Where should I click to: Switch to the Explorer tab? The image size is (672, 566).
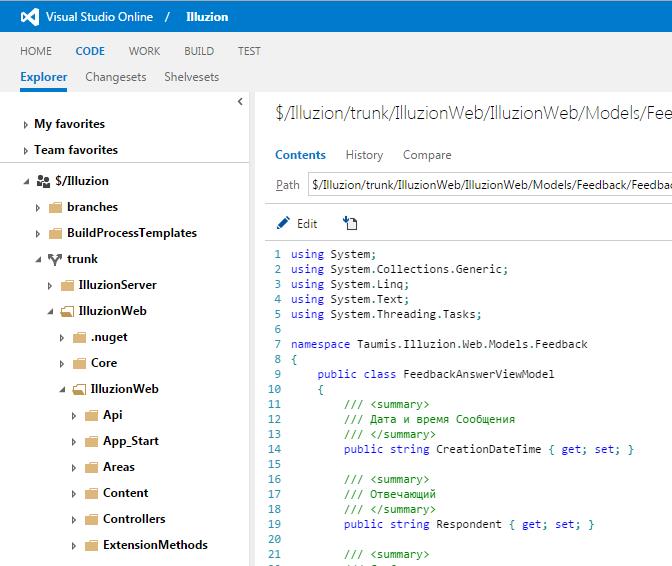click(x=44, y=77)
